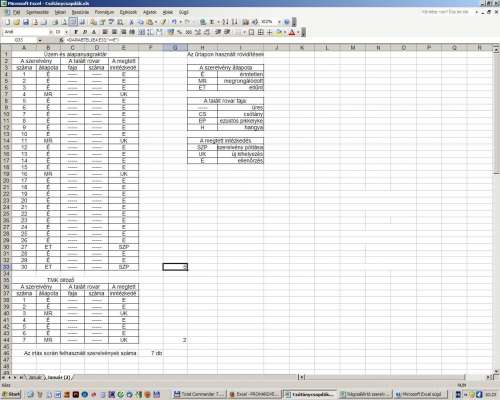Sort ascending with the A-Z icon
500x400 pixels.
click(x=225, y=22)
